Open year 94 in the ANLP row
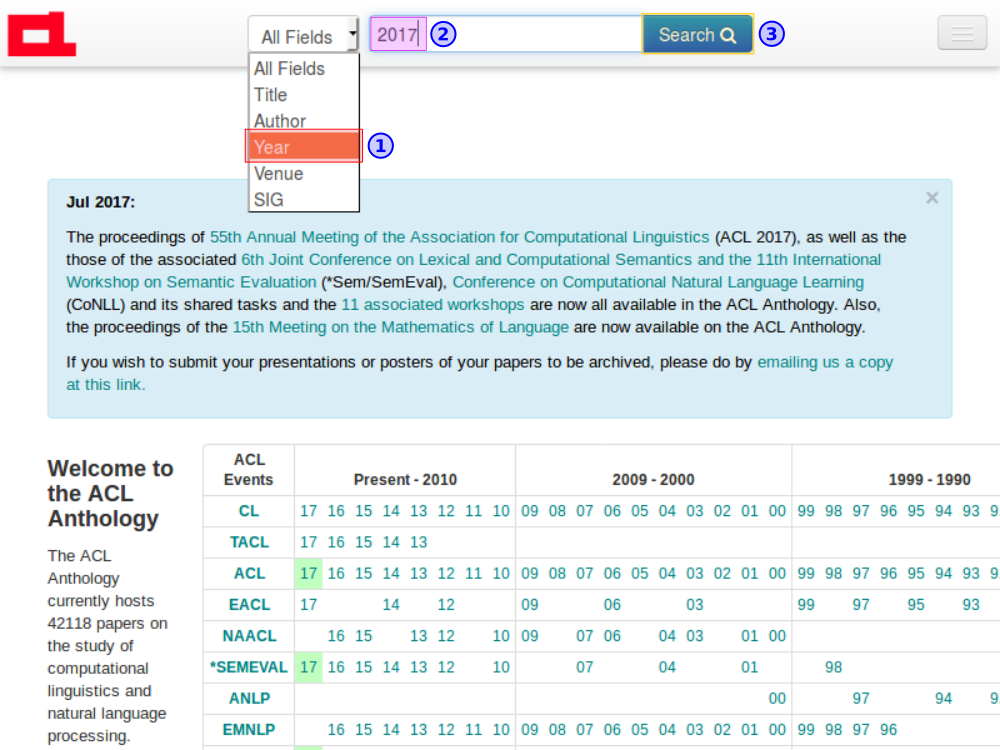 point(943,698)
